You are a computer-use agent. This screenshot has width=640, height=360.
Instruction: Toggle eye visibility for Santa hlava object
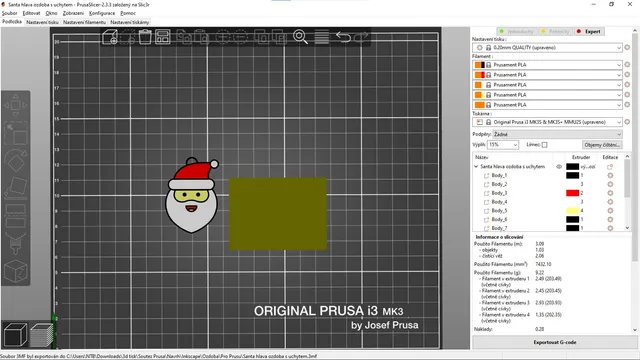click(559, 167)
